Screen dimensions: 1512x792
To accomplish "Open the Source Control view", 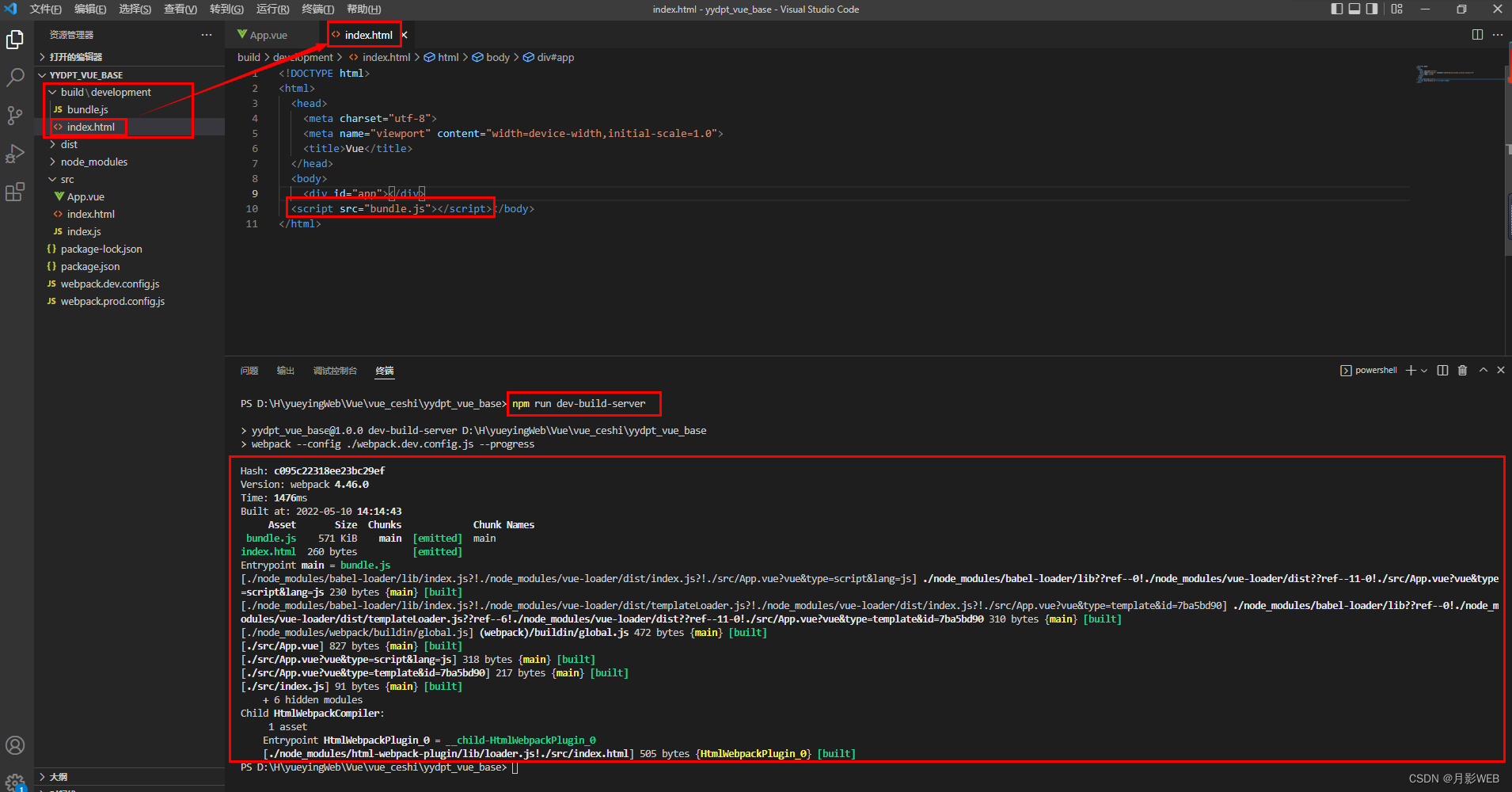I will pyautogui.click(x=15, y=116).
